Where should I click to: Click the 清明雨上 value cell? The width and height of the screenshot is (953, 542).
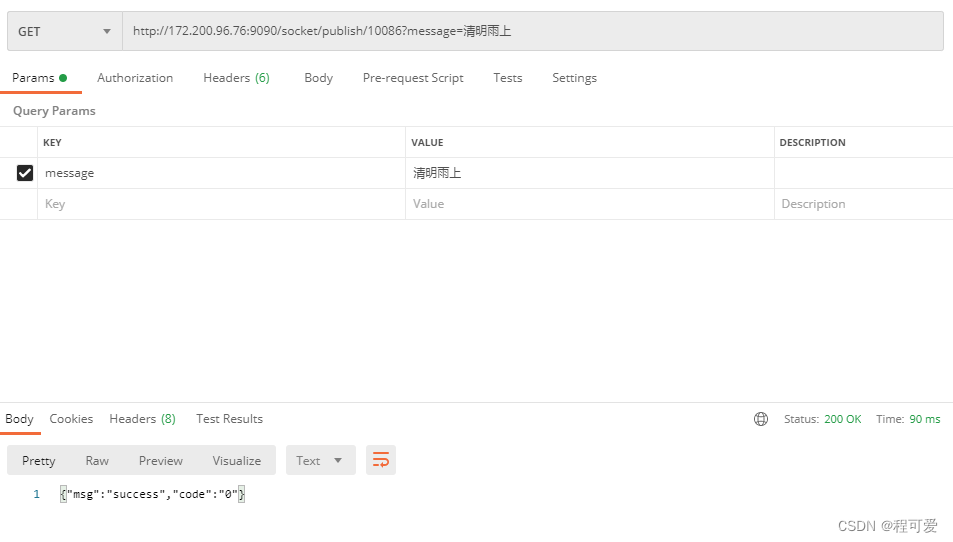(590, 173)
